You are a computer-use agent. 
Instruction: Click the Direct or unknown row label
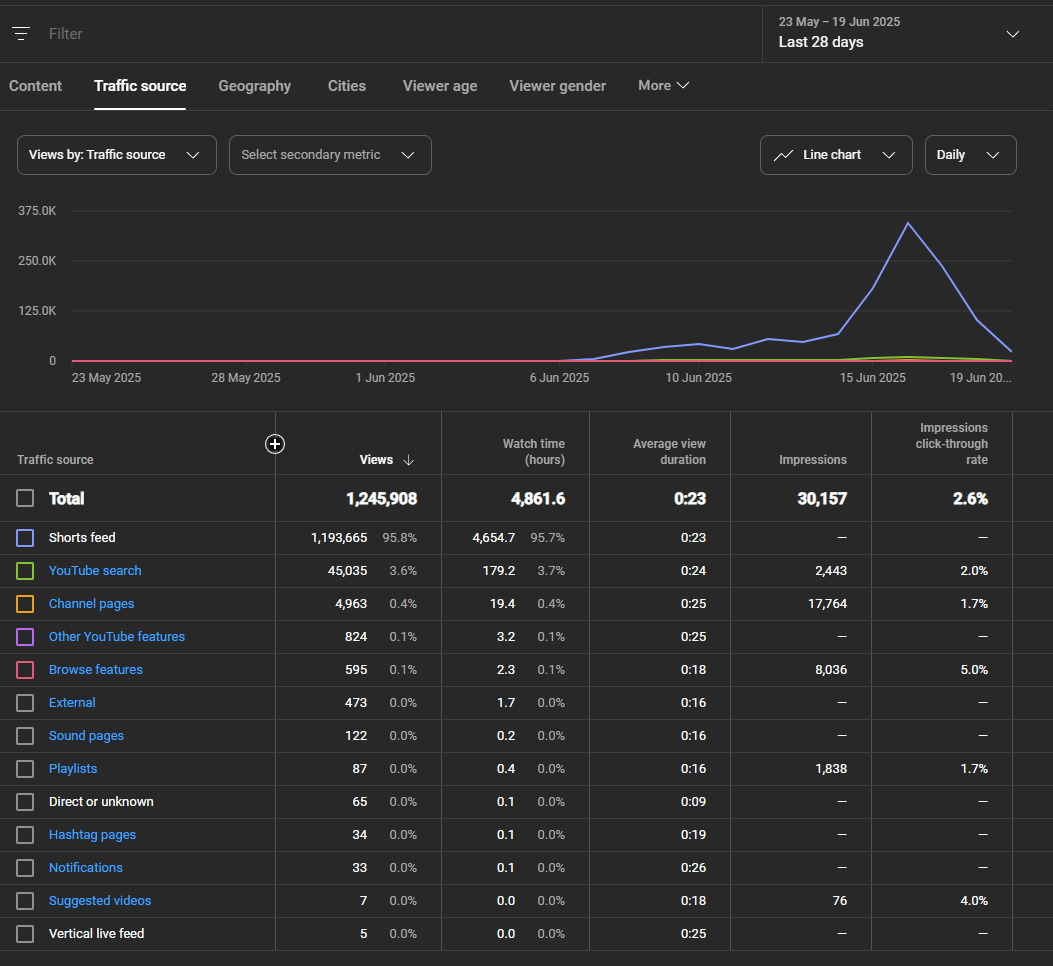coord(101,802)
